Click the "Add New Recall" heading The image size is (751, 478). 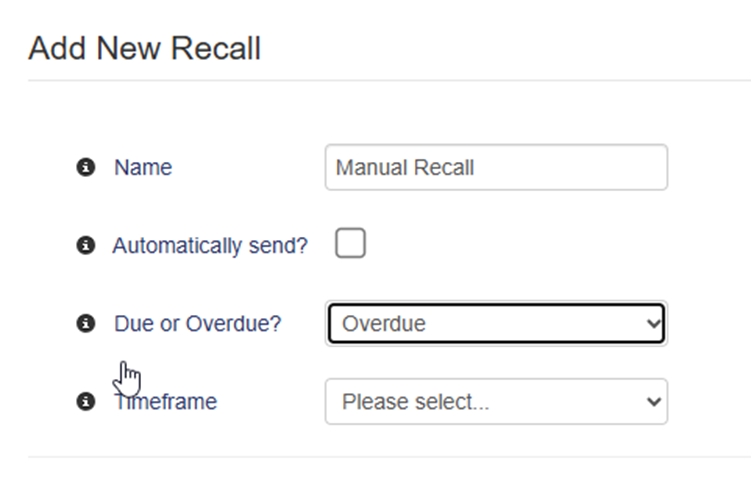point(145,48)
